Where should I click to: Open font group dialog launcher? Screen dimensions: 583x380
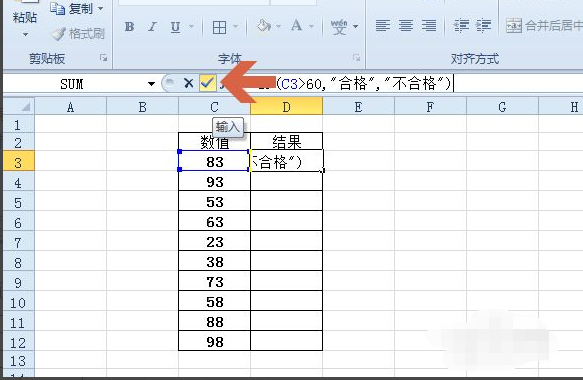[x=357, y=58]
